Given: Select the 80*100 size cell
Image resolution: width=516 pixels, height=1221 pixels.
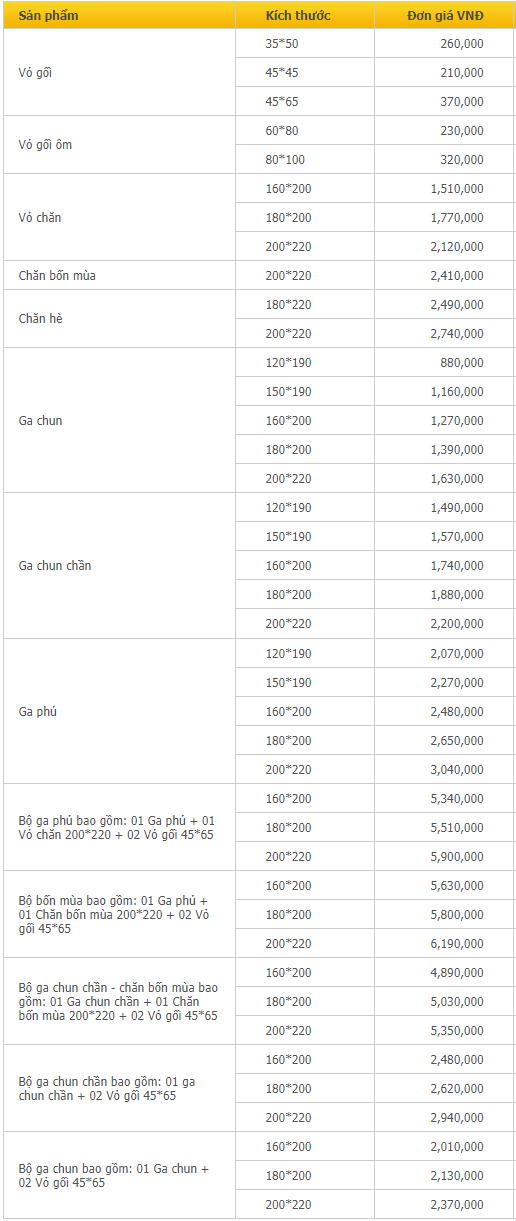Looking at the screenshot, I should (x=306, y=159).
